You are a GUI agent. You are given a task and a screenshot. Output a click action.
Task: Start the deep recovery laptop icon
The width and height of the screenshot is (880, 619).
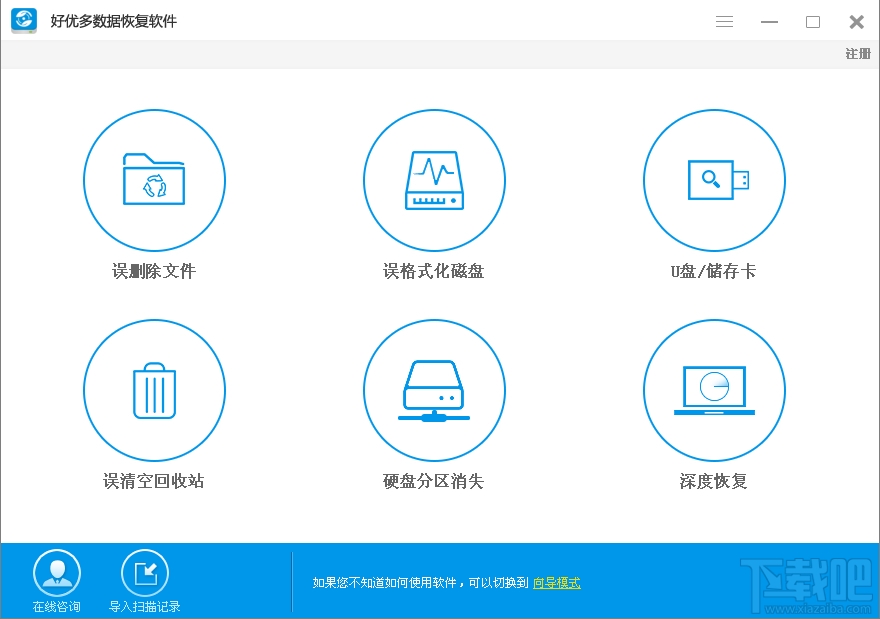click(x=714, y=390)
